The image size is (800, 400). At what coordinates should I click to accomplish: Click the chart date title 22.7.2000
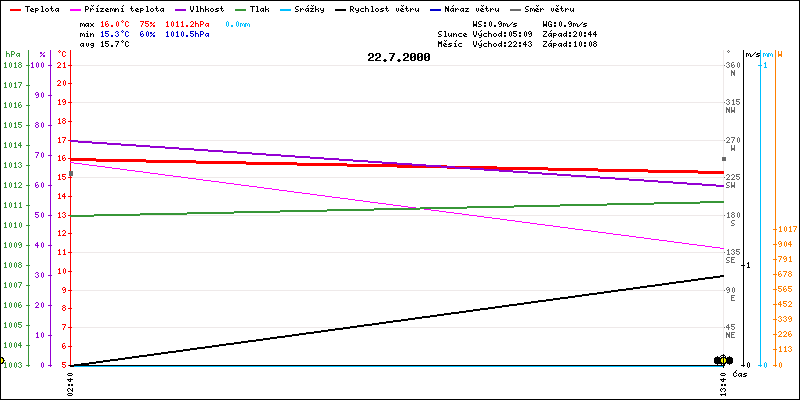coord(399,58)
